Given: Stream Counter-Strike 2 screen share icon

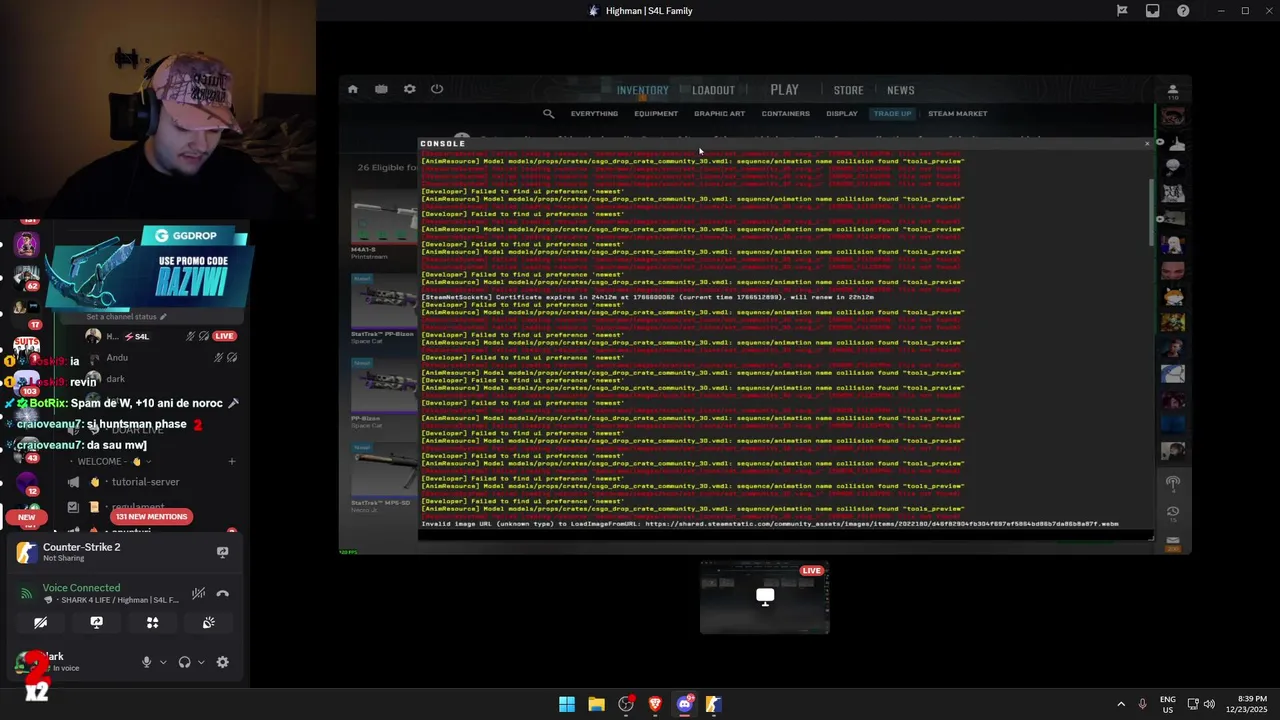Looking at the screenshot, I should point(222,552).
